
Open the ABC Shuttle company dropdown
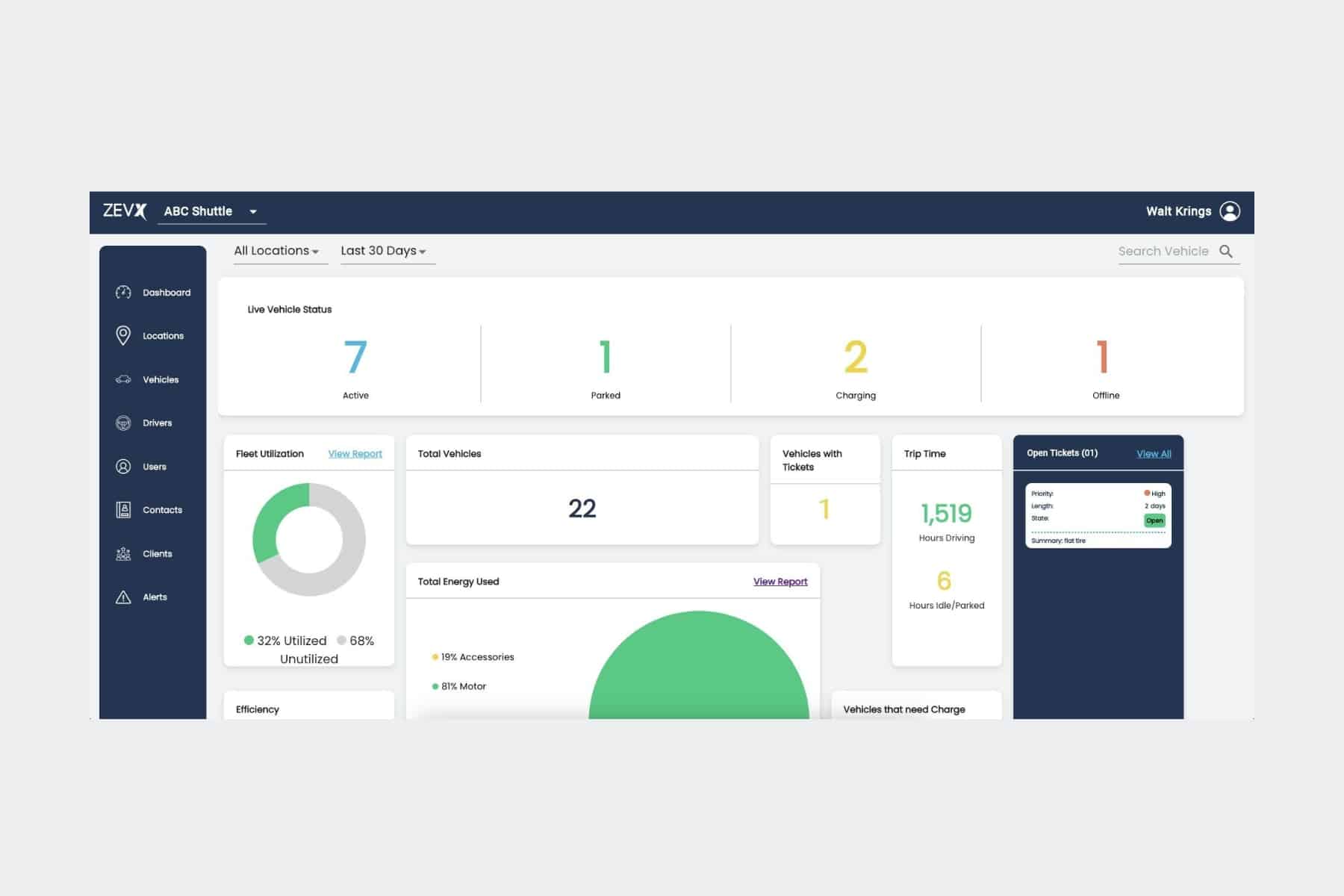point(211,211)
